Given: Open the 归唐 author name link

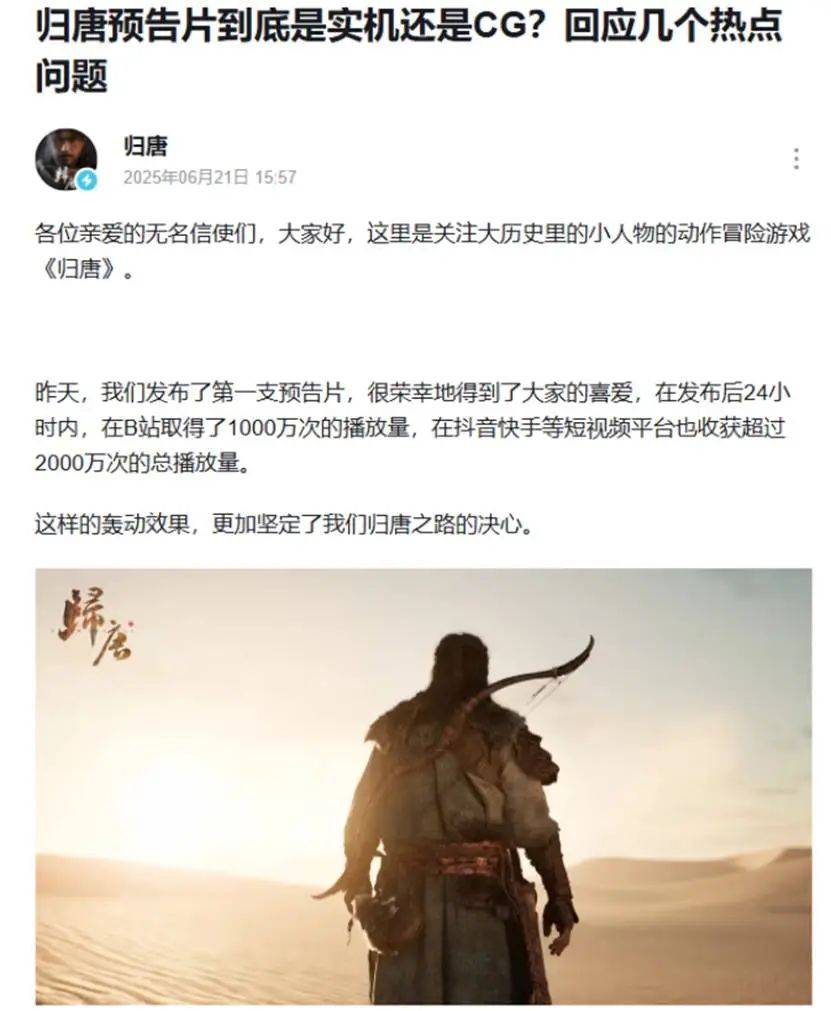Looking at the screenshot, I should point(146,146).
